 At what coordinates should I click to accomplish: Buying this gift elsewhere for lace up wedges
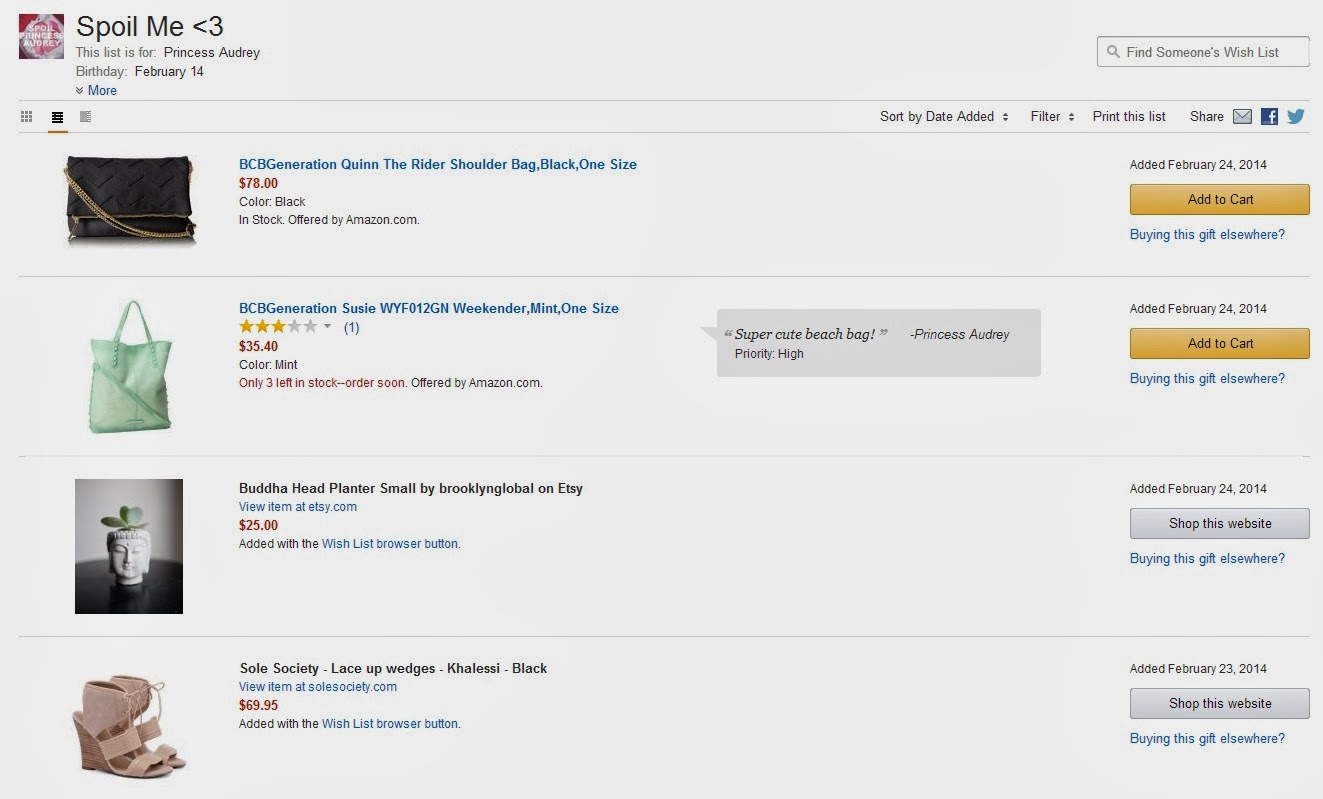1207,738
